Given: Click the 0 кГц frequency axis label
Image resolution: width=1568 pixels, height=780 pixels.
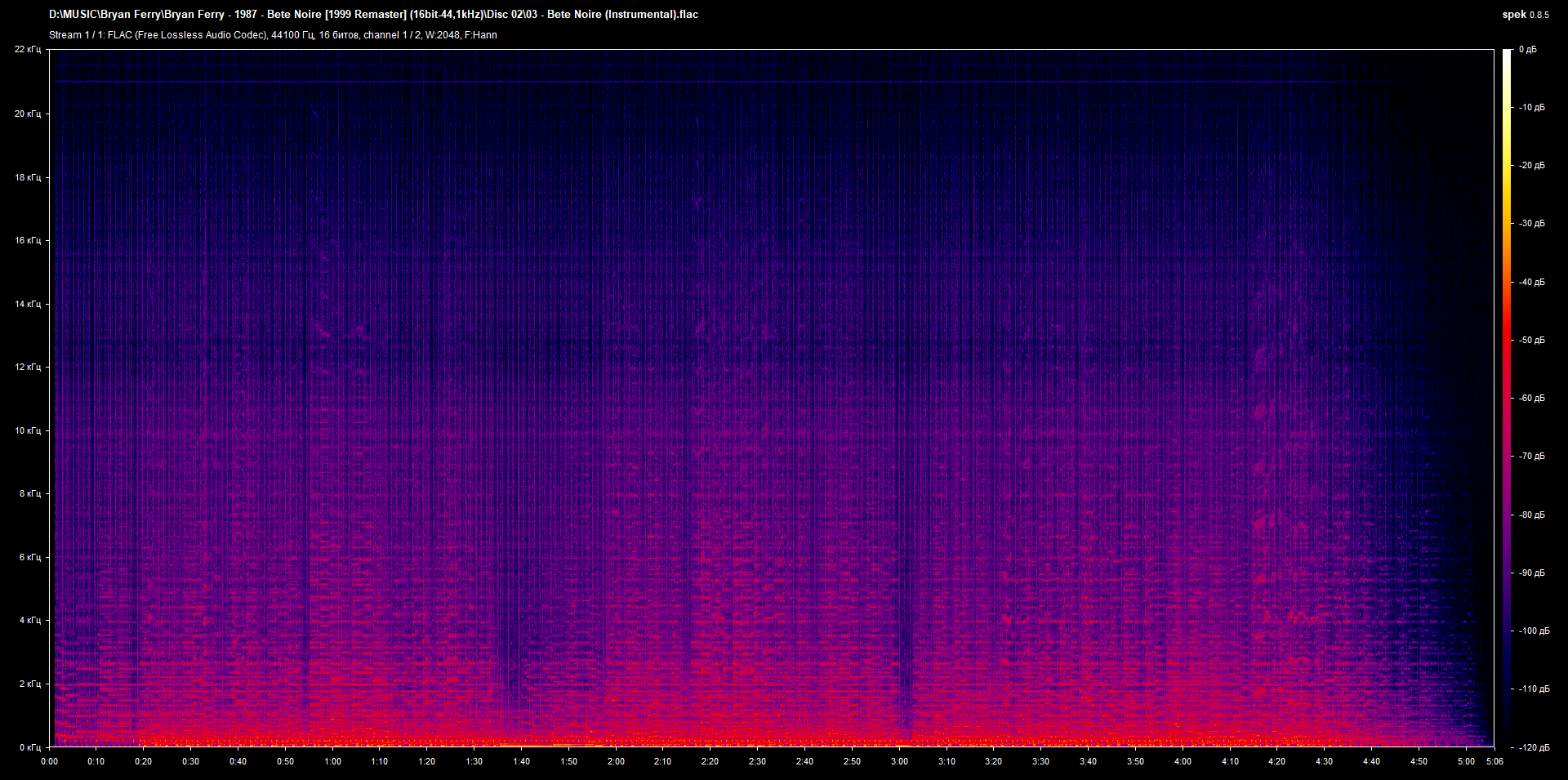Looking at the screenshot, I should pos(30,747).
